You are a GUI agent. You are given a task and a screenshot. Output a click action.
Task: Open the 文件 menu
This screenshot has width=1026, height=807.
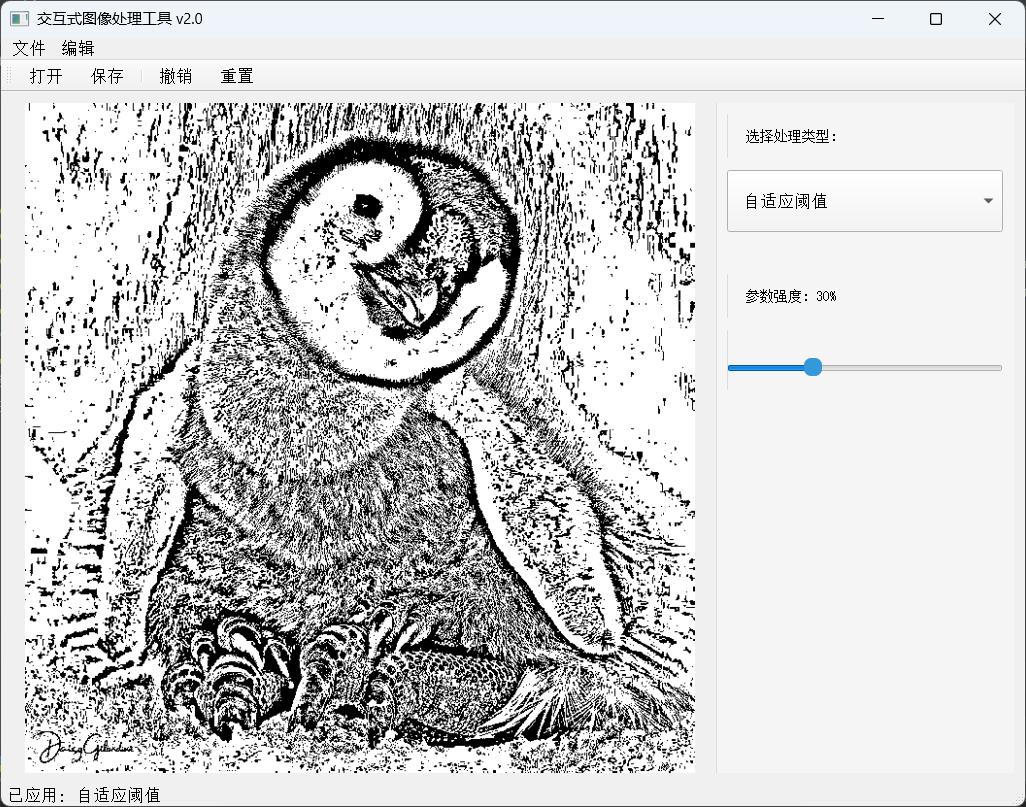coord(29,48)
